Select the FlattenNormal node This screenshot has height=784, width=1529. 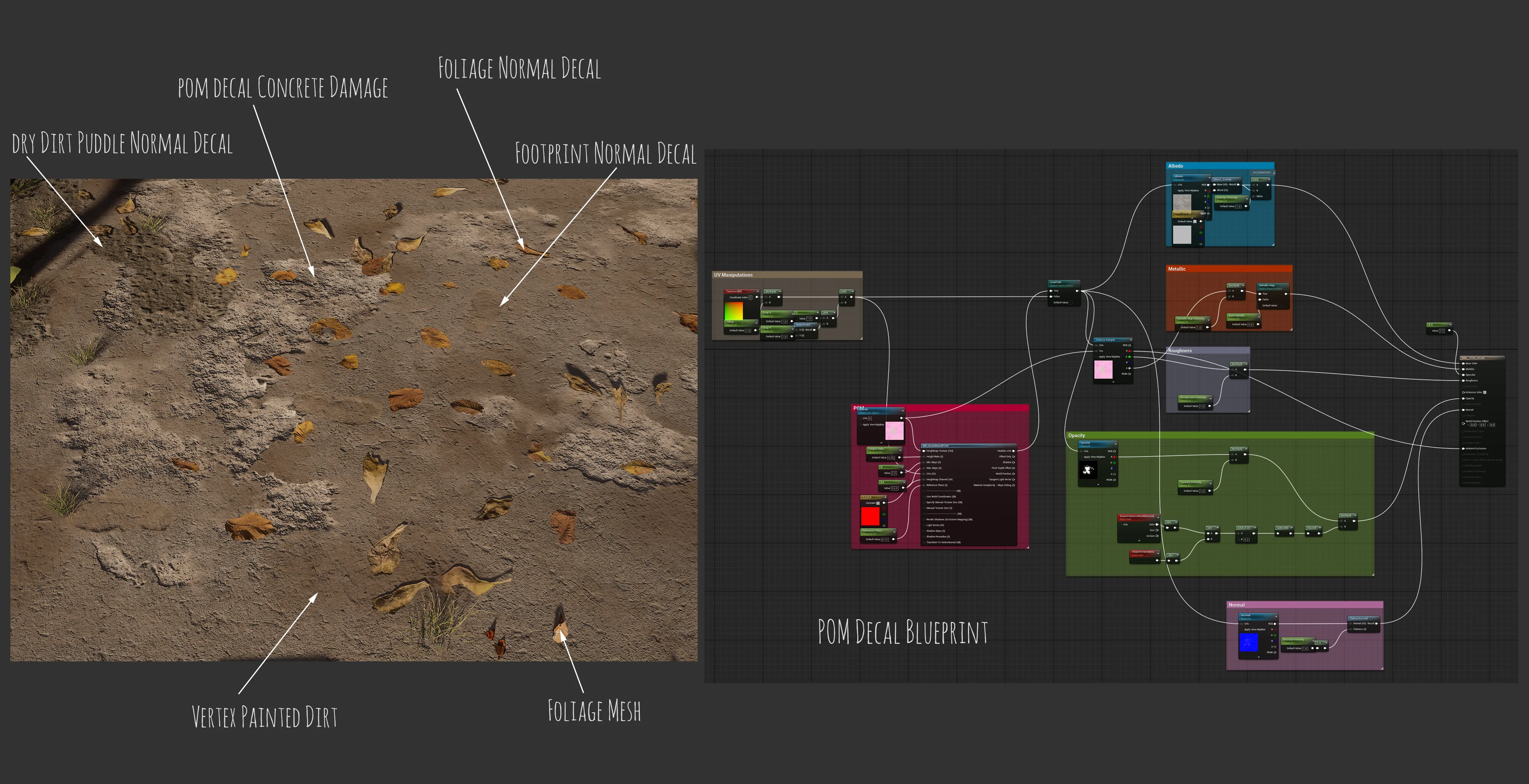click(x=1364, y=624)
